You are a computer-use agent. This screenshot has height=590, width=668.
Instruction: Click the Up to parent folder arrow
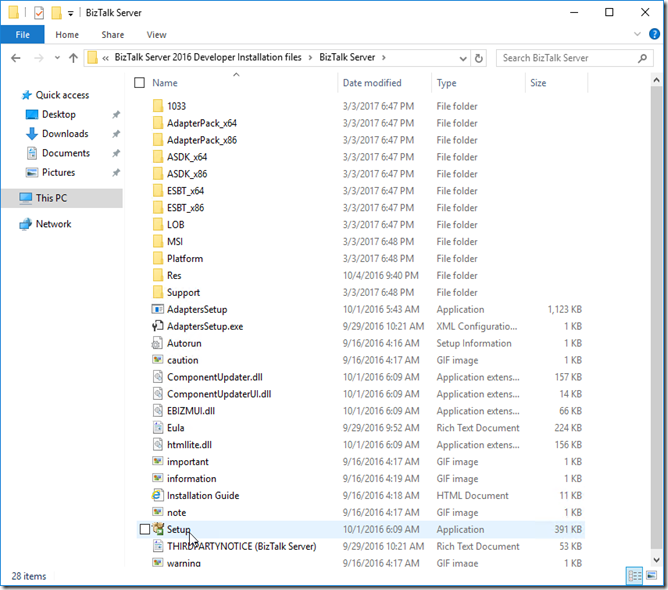(x=73, y=58)
